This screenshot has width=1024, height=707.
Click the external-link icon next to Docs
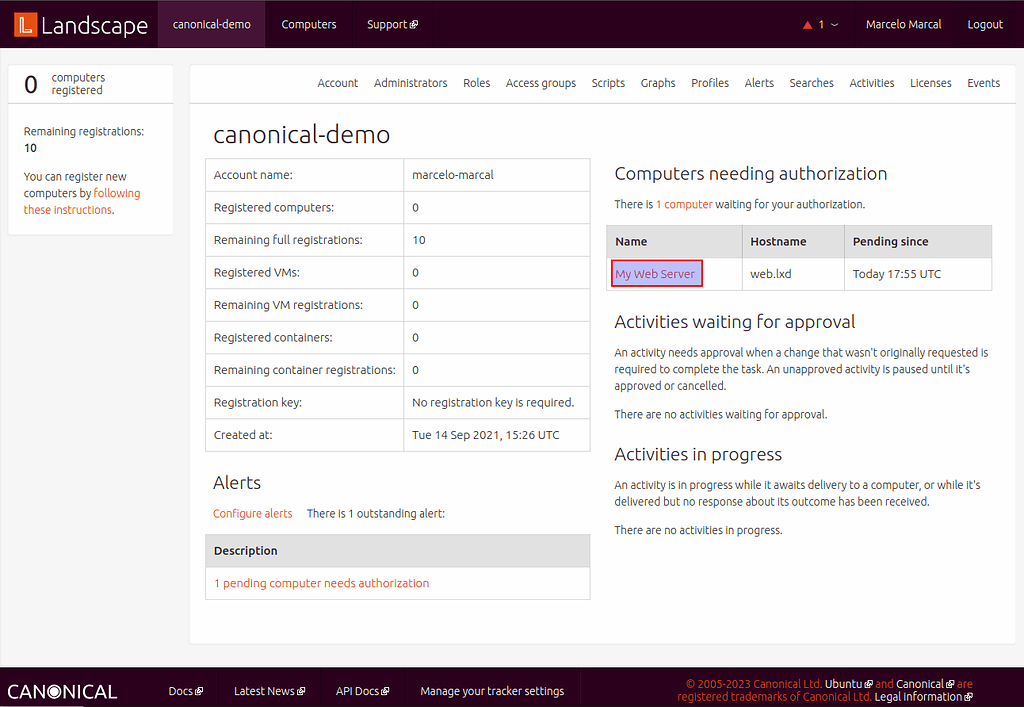click(199, 690)
